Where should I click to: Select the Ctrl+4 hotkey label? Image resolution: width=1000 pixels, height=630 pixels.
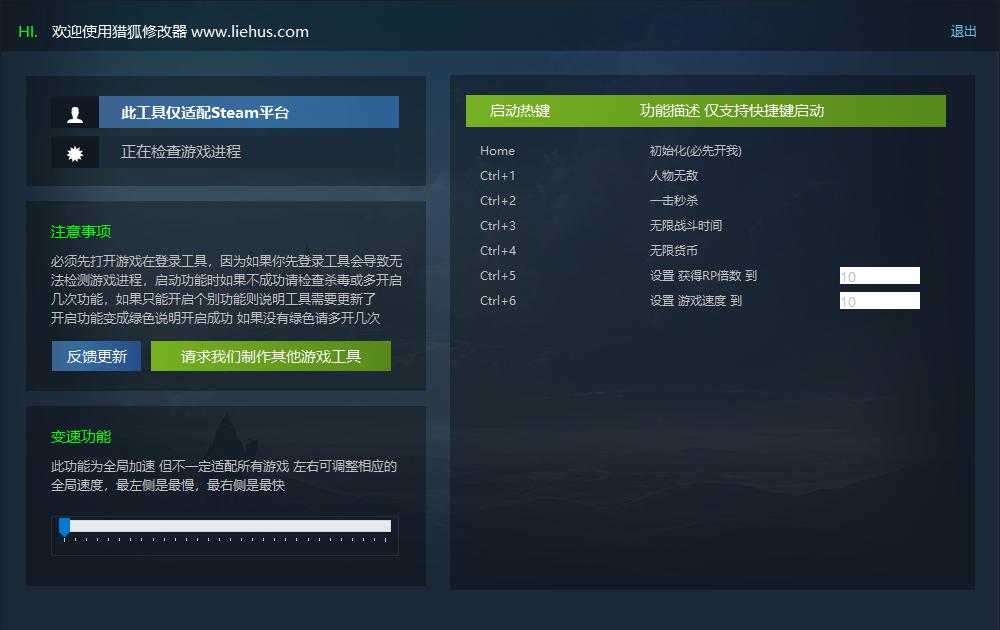497,251
